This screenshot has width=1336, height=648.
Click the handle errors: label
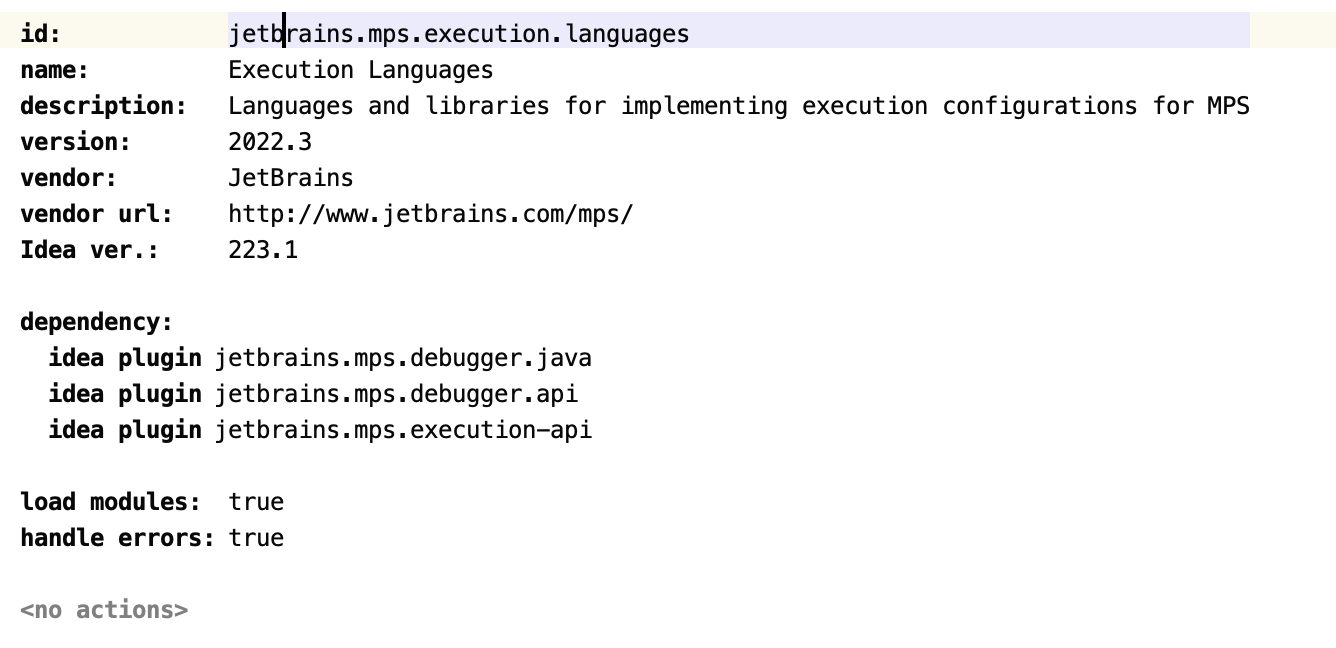pos(117,538)
